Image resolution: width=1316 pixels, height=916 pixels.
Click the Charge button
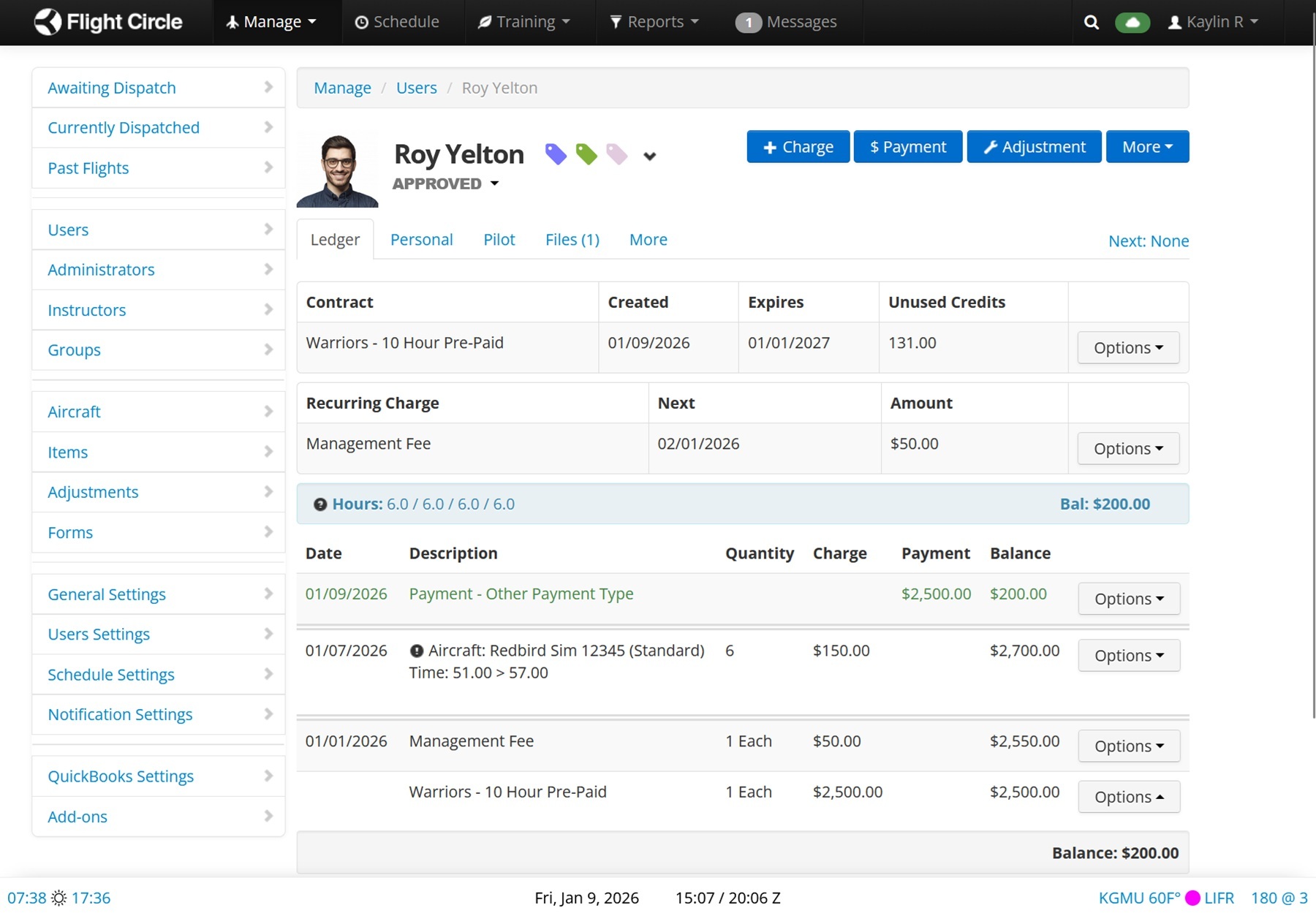[798, 147]
